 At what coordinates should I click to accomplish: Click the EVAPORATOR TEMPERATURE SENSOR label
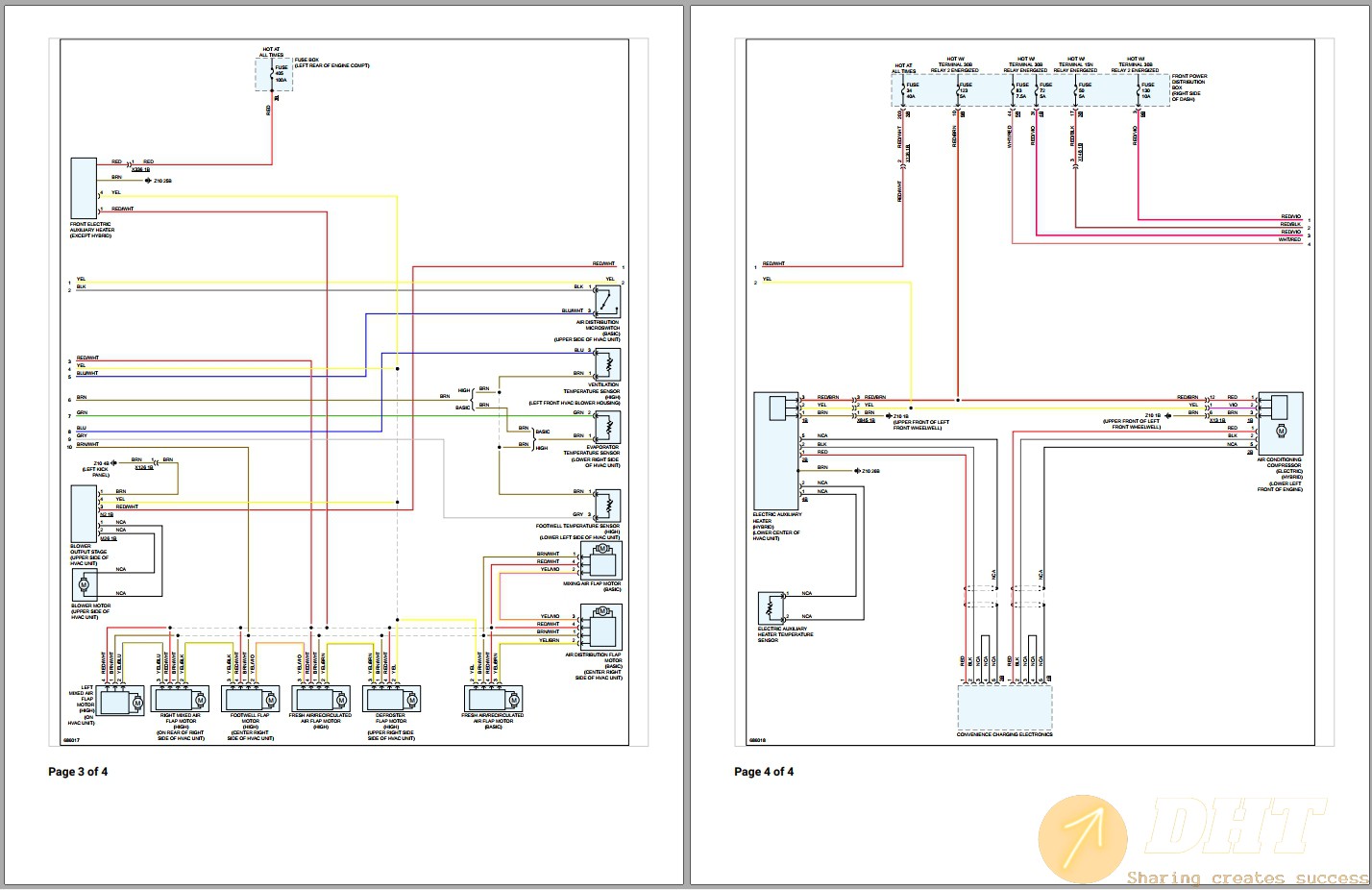click(x=592, y=456)
